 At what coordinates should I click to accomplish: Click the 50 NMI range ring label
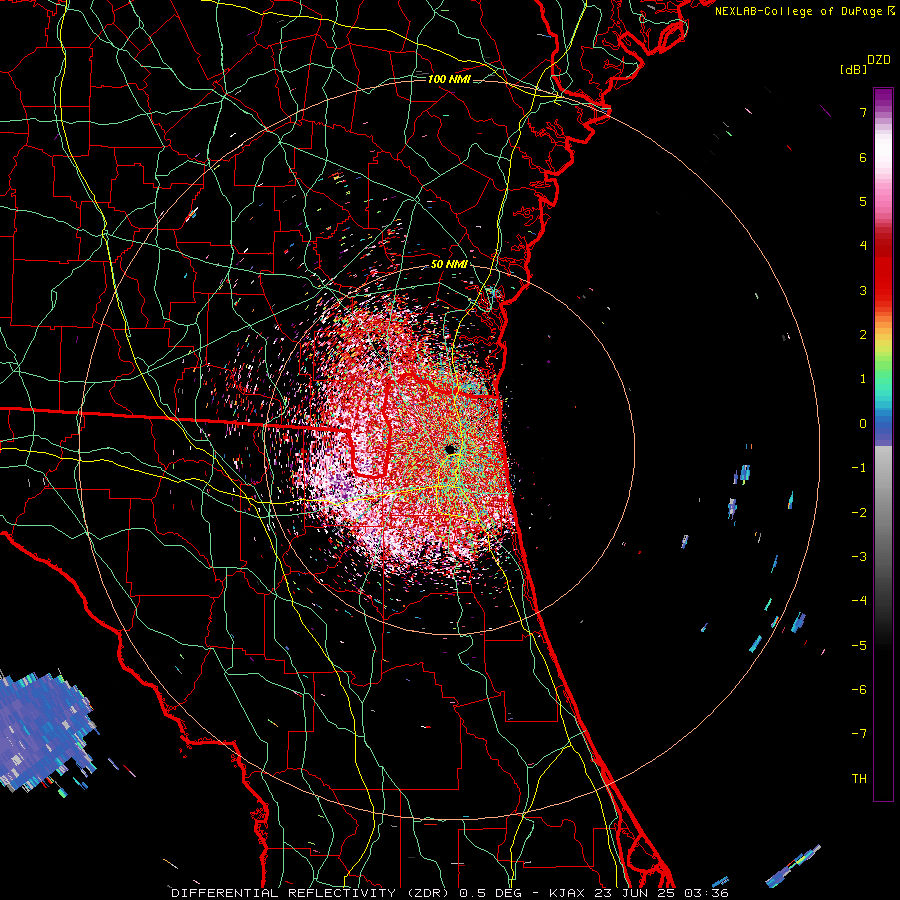coord(449,264)
